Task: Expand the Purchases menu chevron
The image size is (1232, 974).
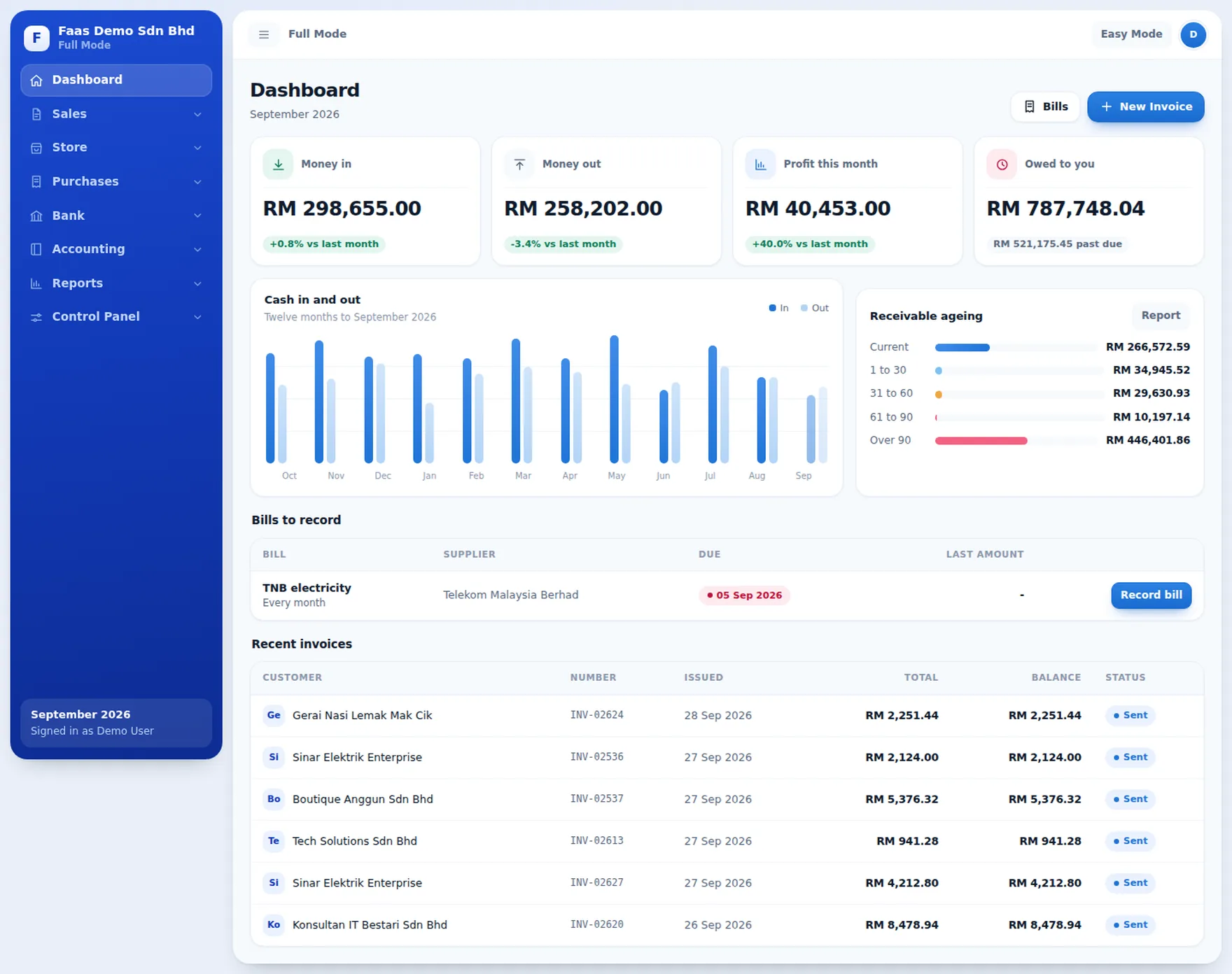Action: (197, 182)
